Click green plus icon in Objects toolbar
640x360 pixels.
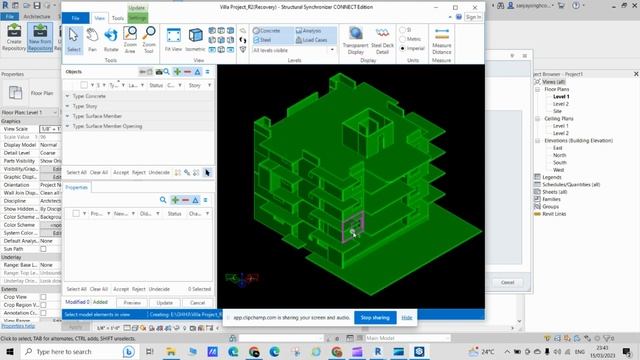pos(177,72)
